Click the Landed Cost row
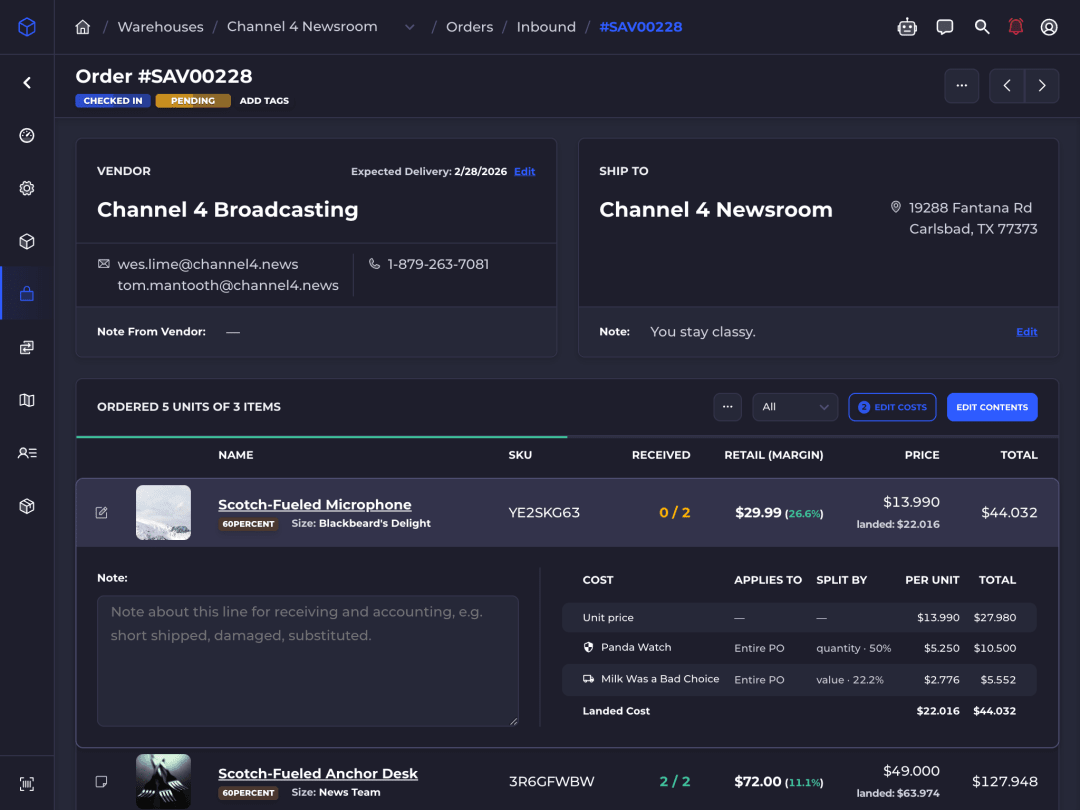Viewport: 1080px width, 810px height. (799, 711)
